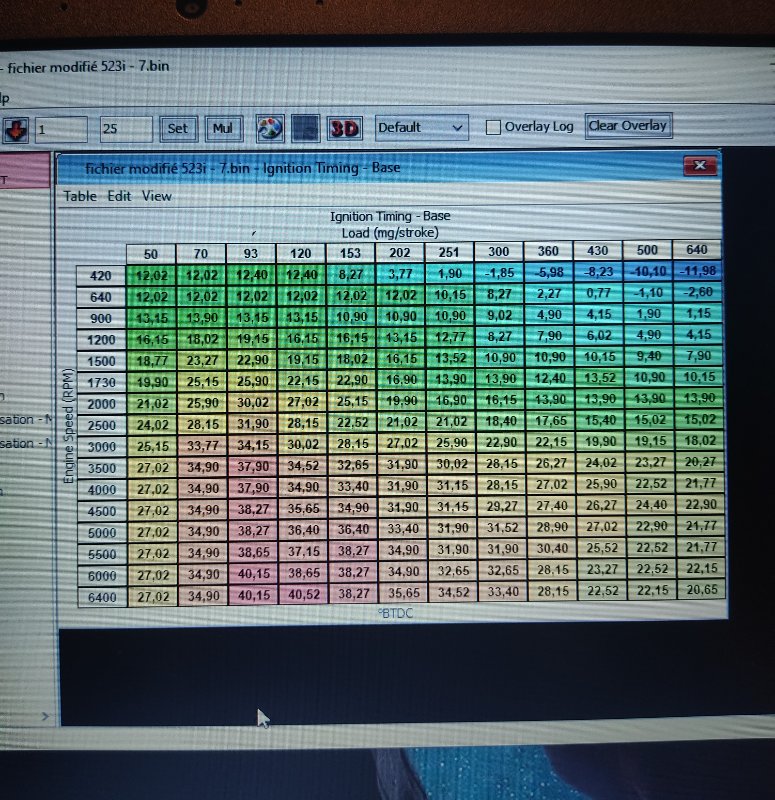Screen dimensions: 775x800
Task: Select cell 23,27 in the 1500 row
Action: point(202,361)
